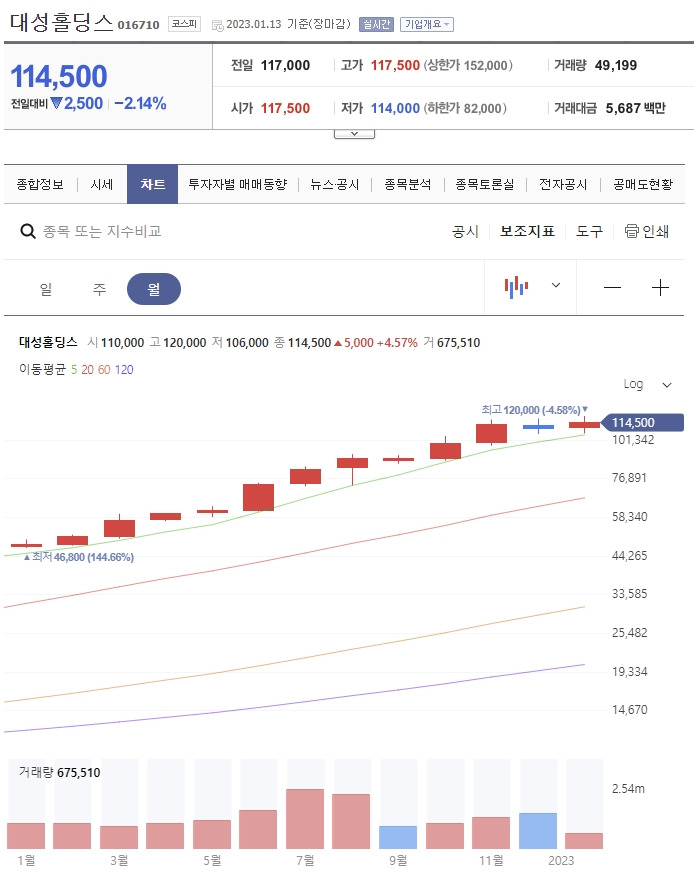Click the blue September volume bar
The width and height of the screenshot is (694, 875).
(398, 837)
